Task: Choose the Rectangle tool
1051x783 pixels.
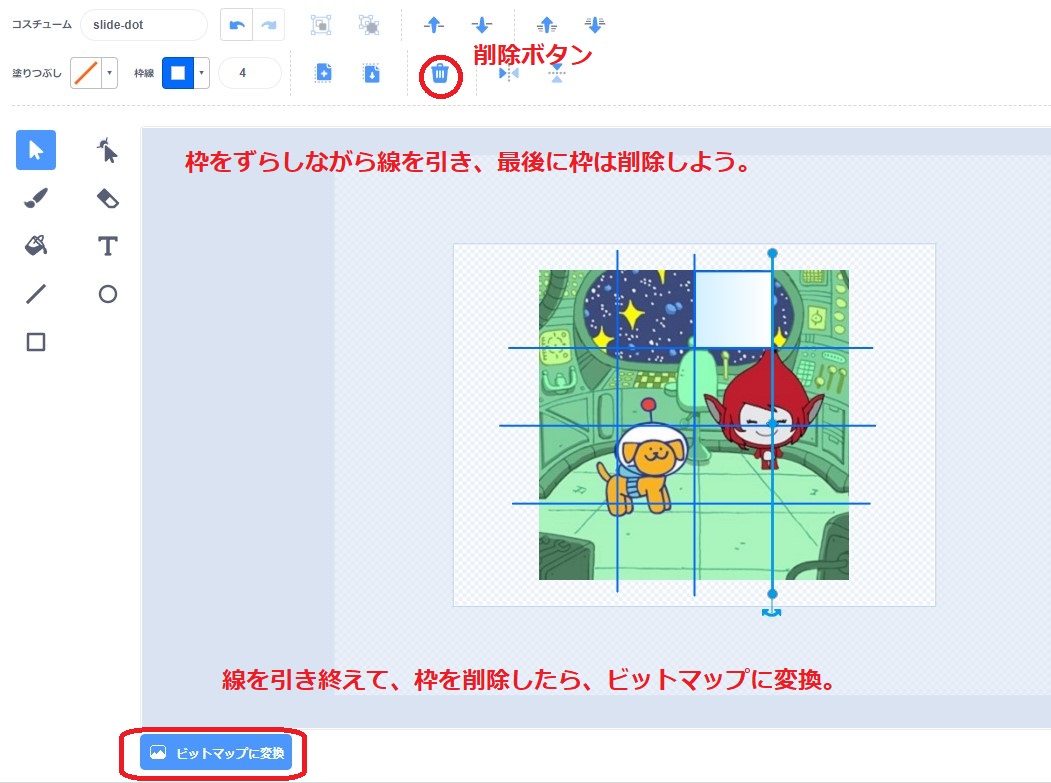Action: click(x=36, y=342)
